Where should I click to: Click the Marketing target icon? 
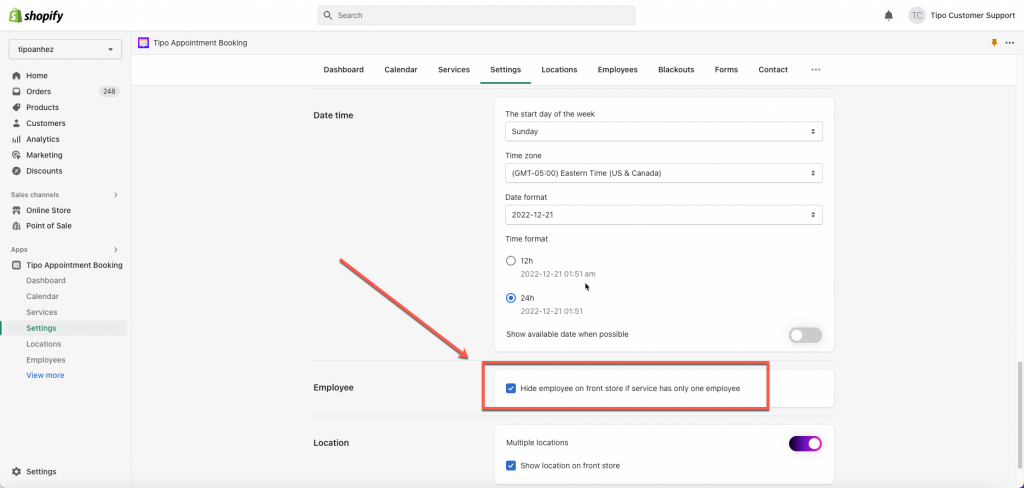click(x=16, y=155)
